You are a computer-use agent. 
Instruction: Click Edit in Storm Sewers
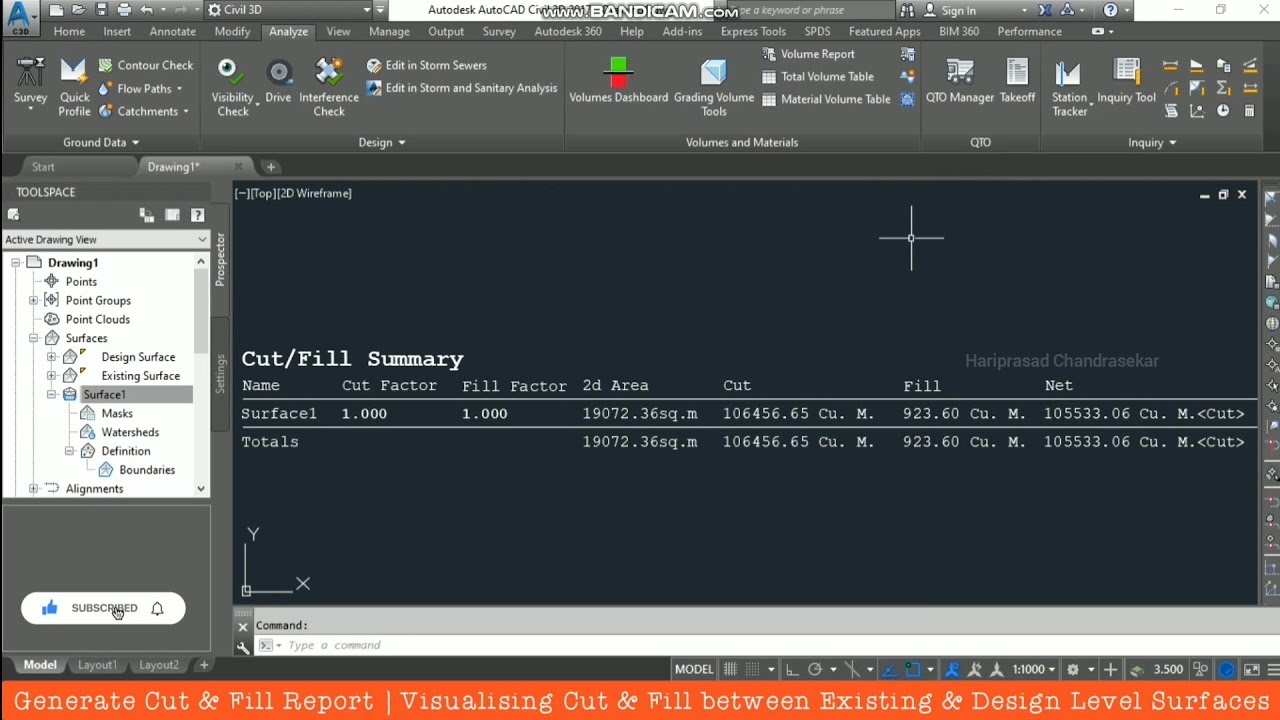tap(426, 65)
